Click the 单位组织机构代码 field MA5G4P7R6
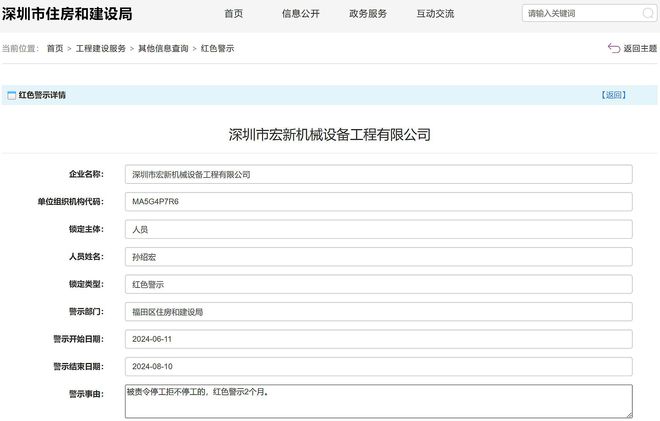The height and width of the screenshot is (421, 660). pos(378,202)
